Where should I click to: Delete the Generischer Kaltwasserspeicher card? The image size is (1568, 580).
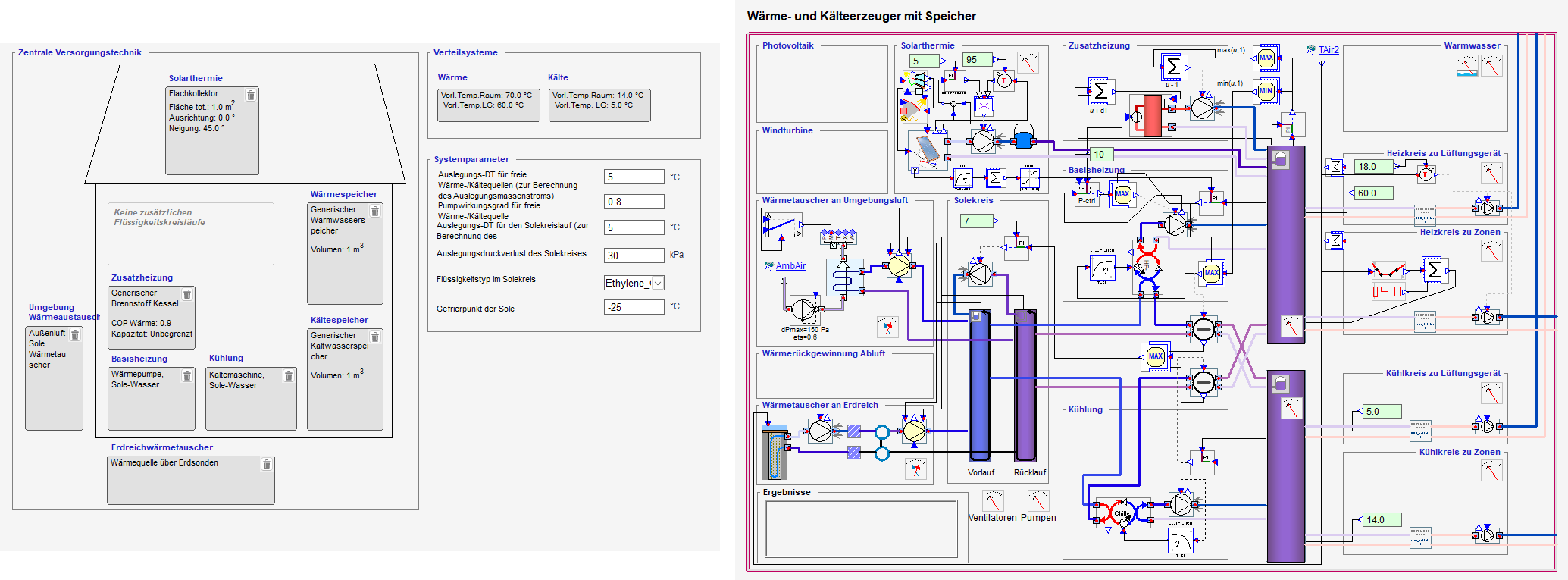(375, 337)
